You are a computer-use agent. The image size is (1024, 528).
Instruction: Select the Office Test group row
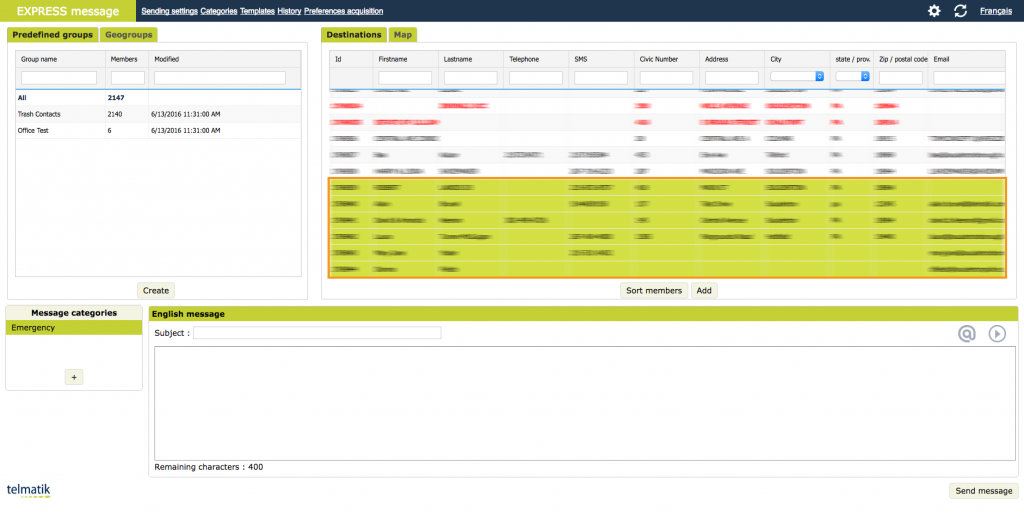click(x=158, y=131)
